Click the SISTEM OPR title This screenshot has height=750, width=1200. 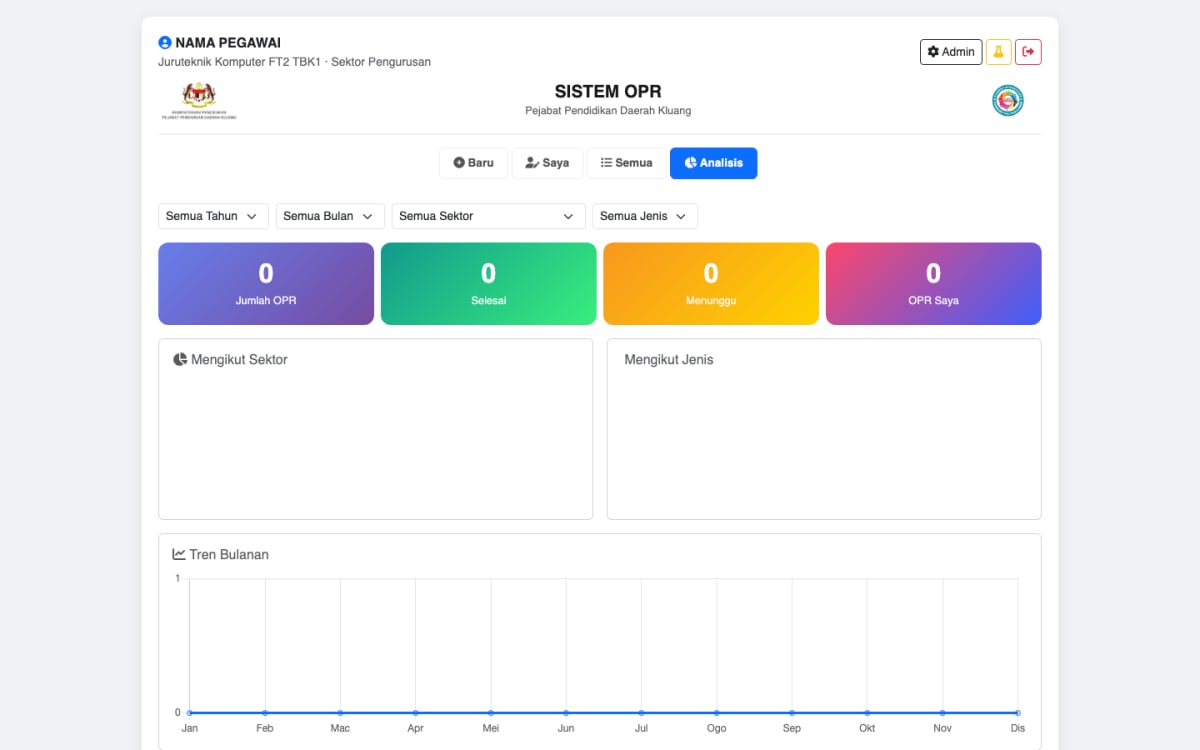(x=608, y=92)
